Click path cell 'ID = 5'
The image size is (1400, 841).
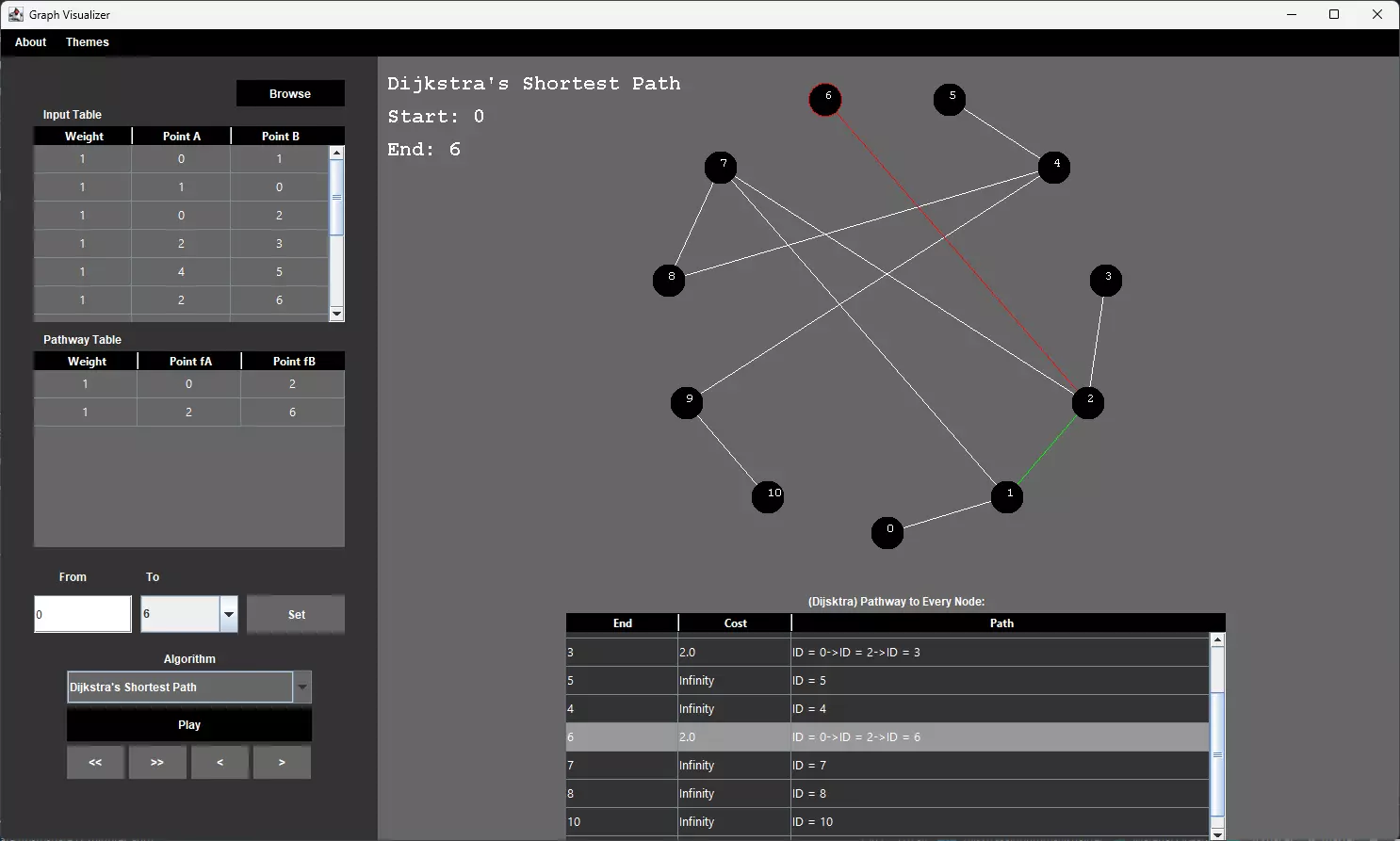(1000, 680)
